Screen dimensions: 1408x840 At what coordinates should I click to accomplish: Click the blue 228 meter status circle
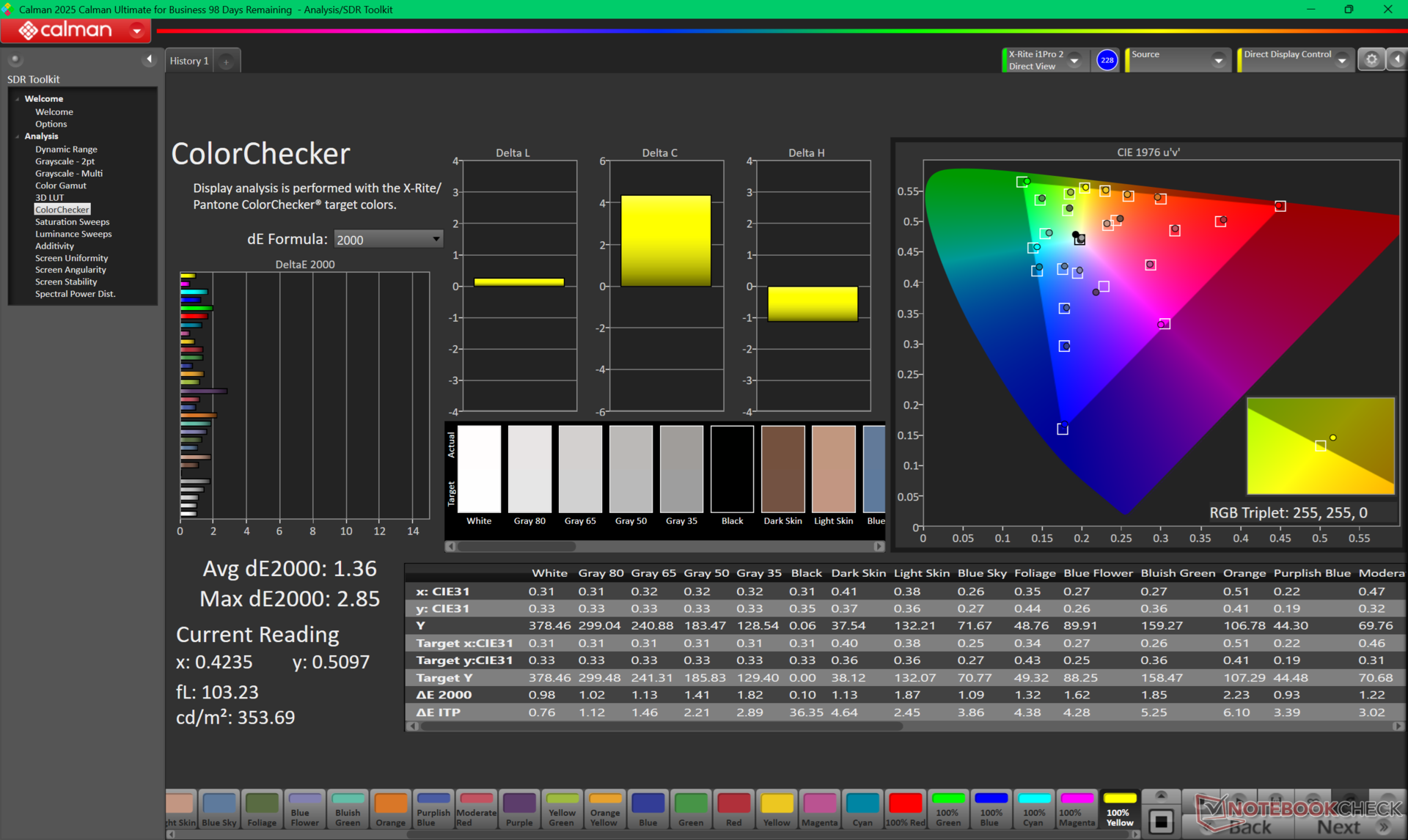coord(1107,60)
